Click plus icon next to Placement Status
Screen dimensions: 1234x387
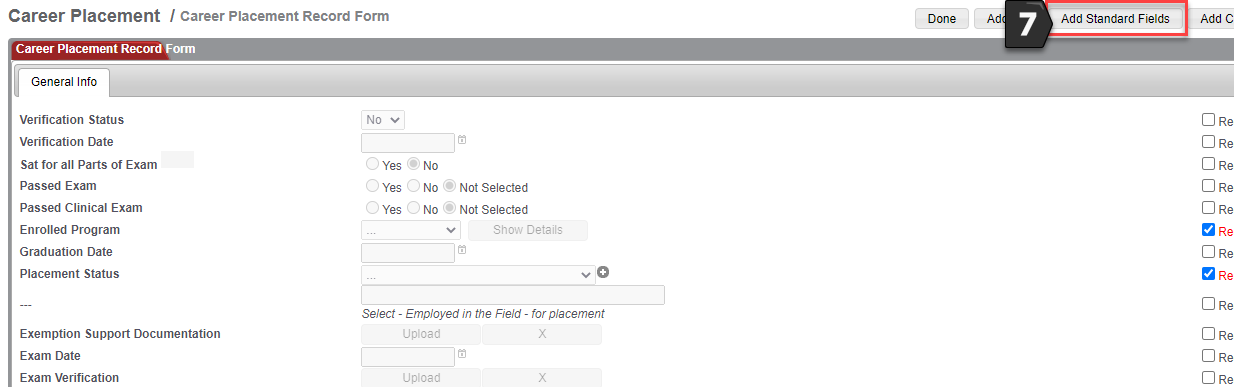coord(603,273)
